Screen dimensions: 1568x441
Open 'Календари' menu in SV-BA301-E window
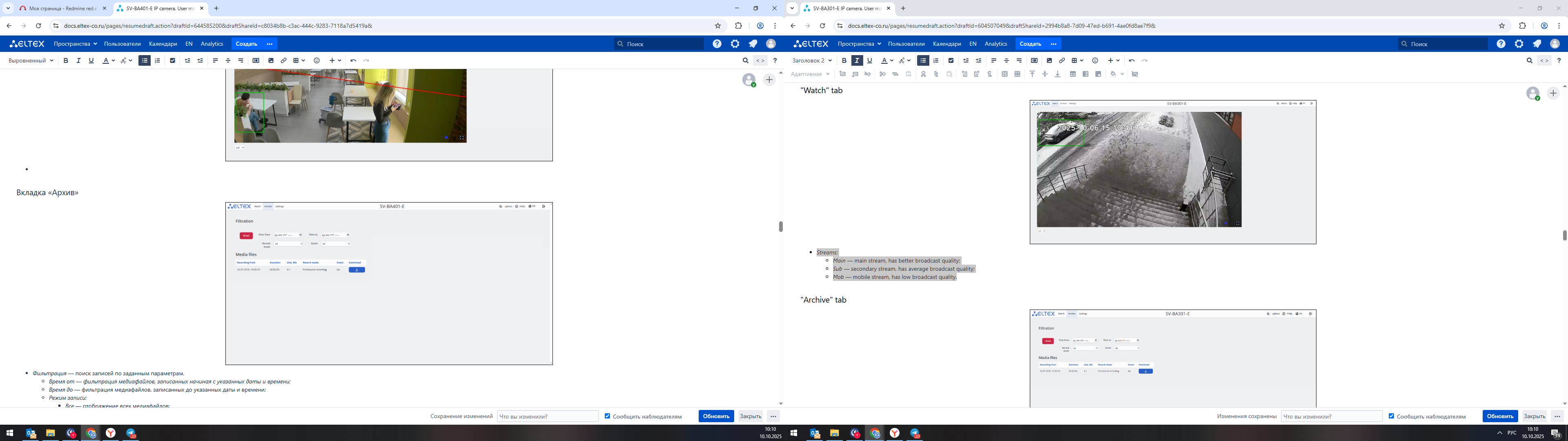tap(947, 44)
